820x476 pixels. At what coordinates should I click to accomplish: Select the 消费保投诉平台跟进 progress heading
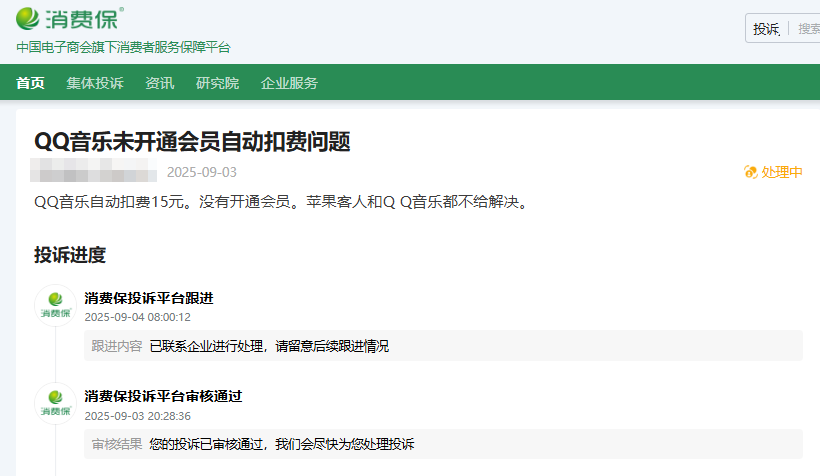click(x=149, y=298)
